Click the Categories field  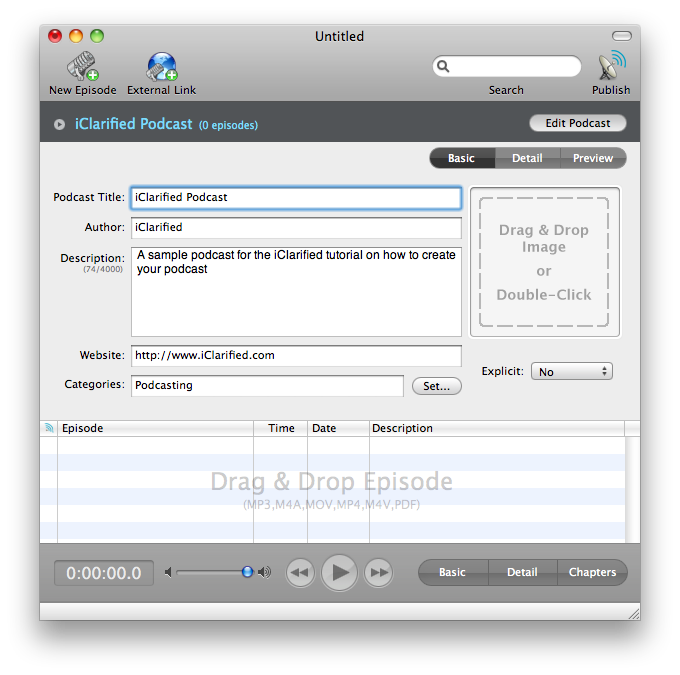(267, 386)
